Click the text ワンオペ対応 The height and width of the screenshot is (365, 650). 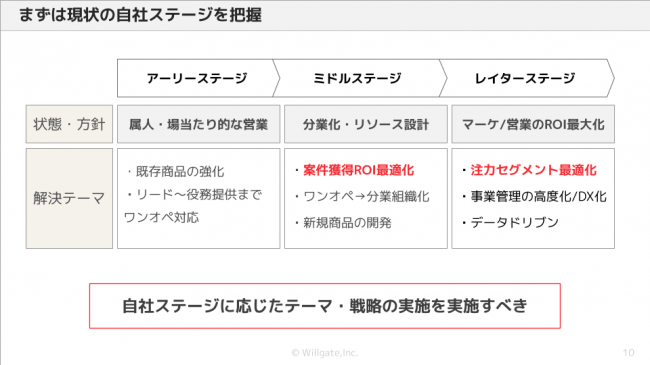tap(161, 217)
